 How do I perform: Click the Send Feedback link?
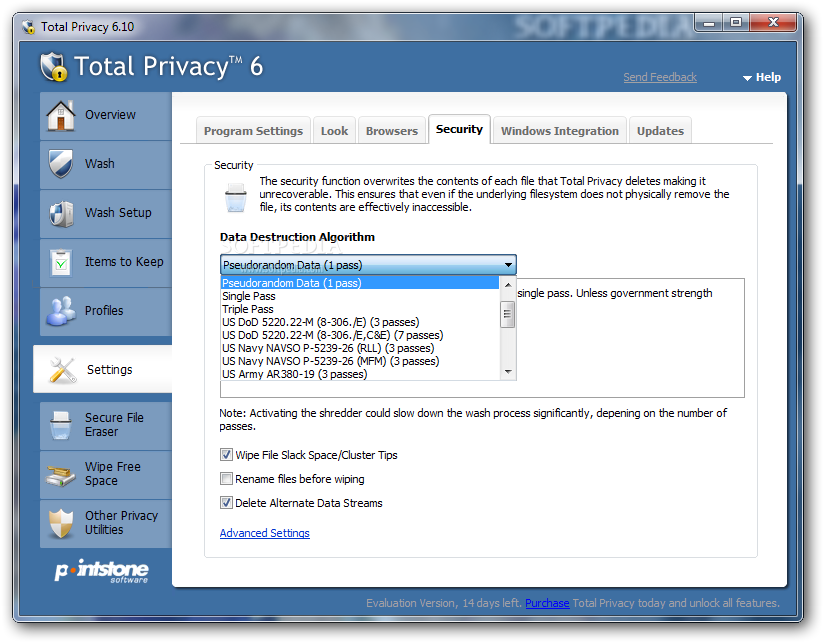[x=660, y=77]
